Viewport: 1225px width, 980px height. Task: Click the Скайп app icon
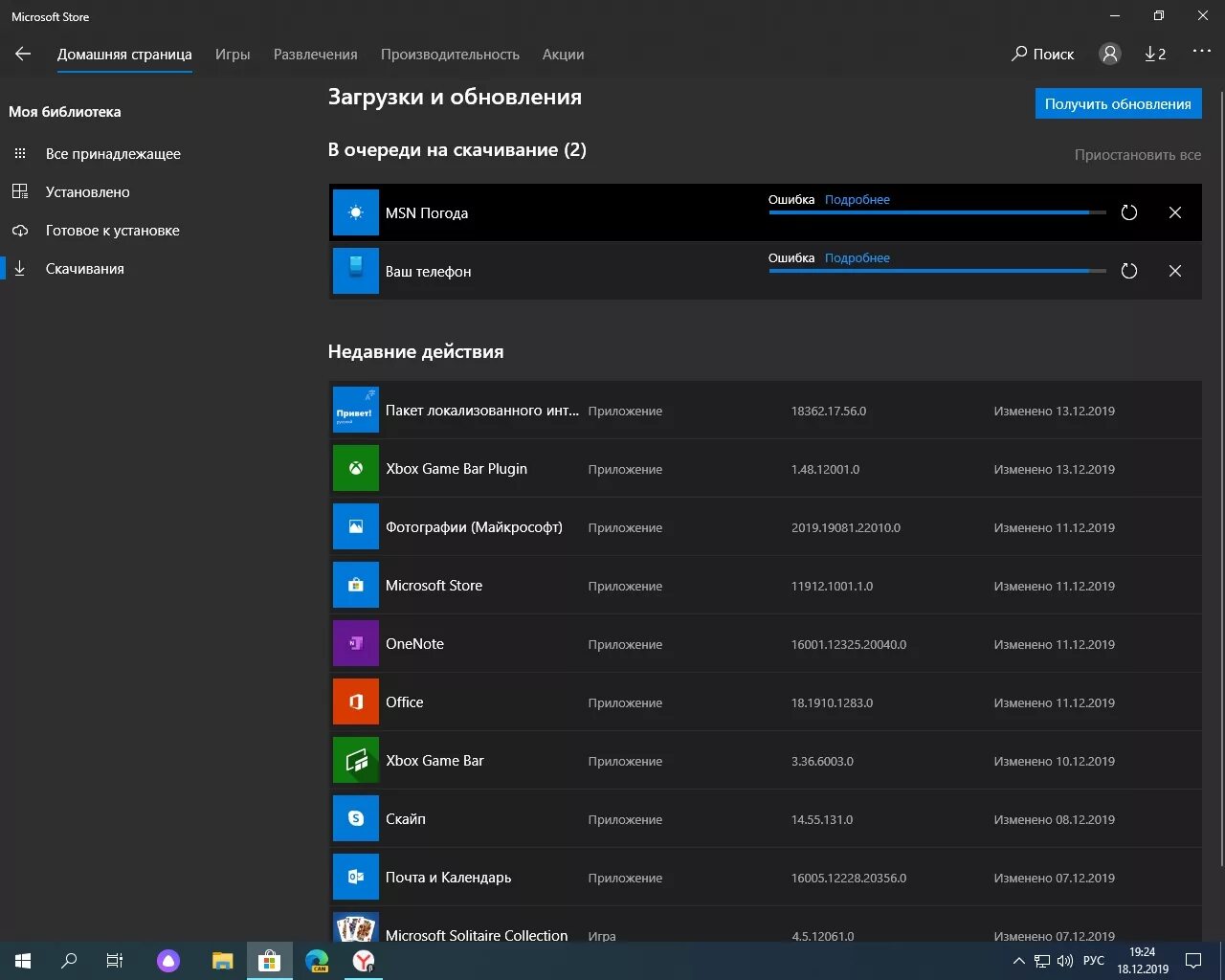356,819
